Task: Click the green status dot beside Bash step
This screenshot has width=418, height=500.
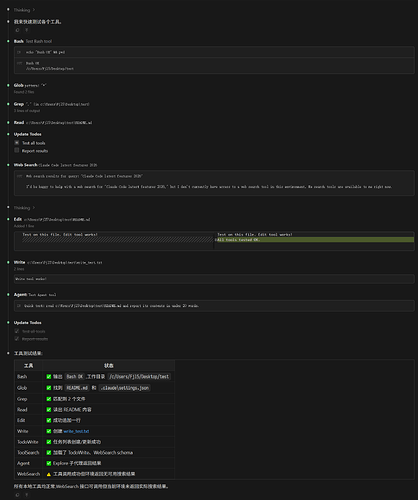Action: (8, 41)
